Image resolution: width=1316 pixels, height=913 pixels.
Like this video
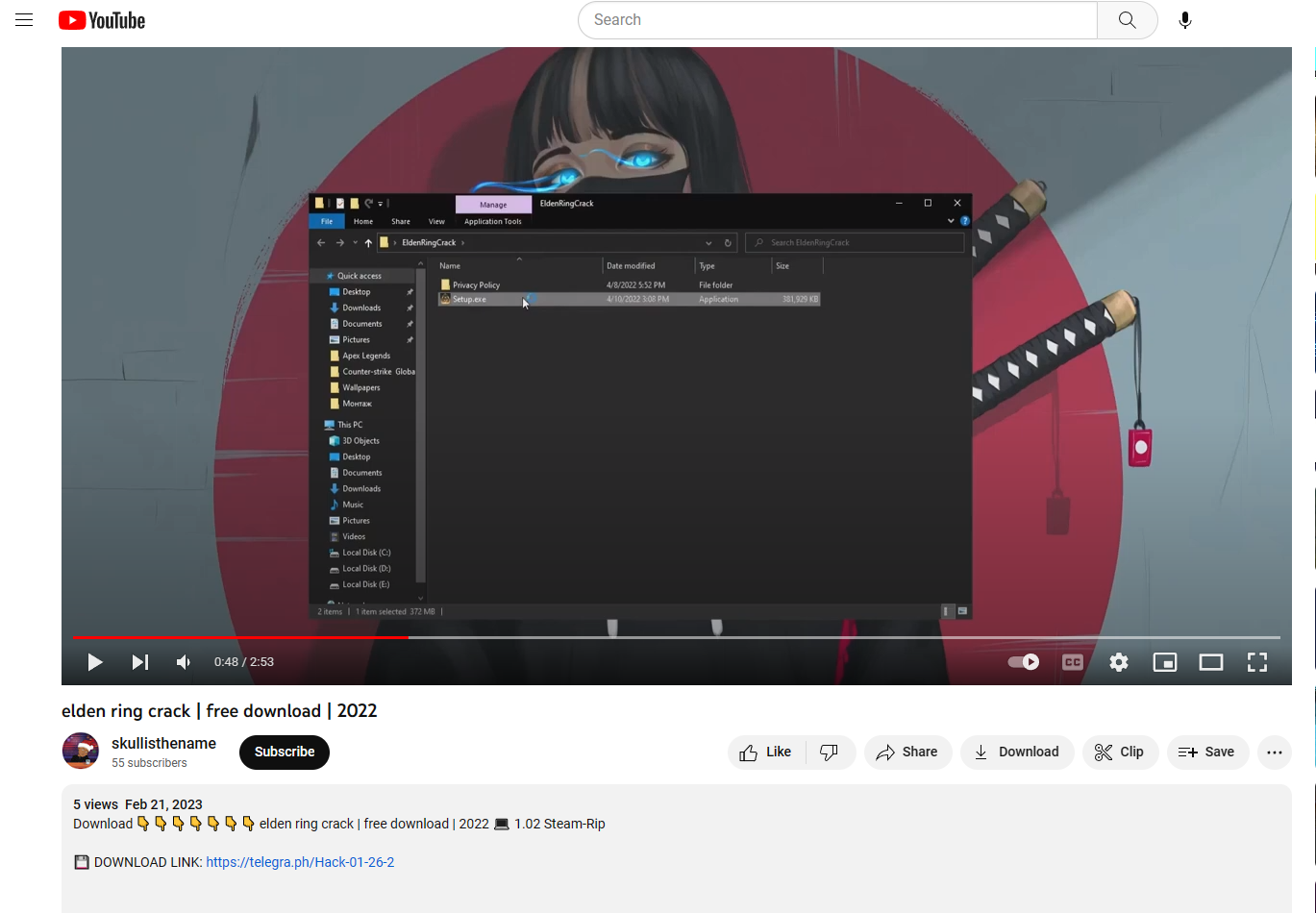[x=766, y=753]
